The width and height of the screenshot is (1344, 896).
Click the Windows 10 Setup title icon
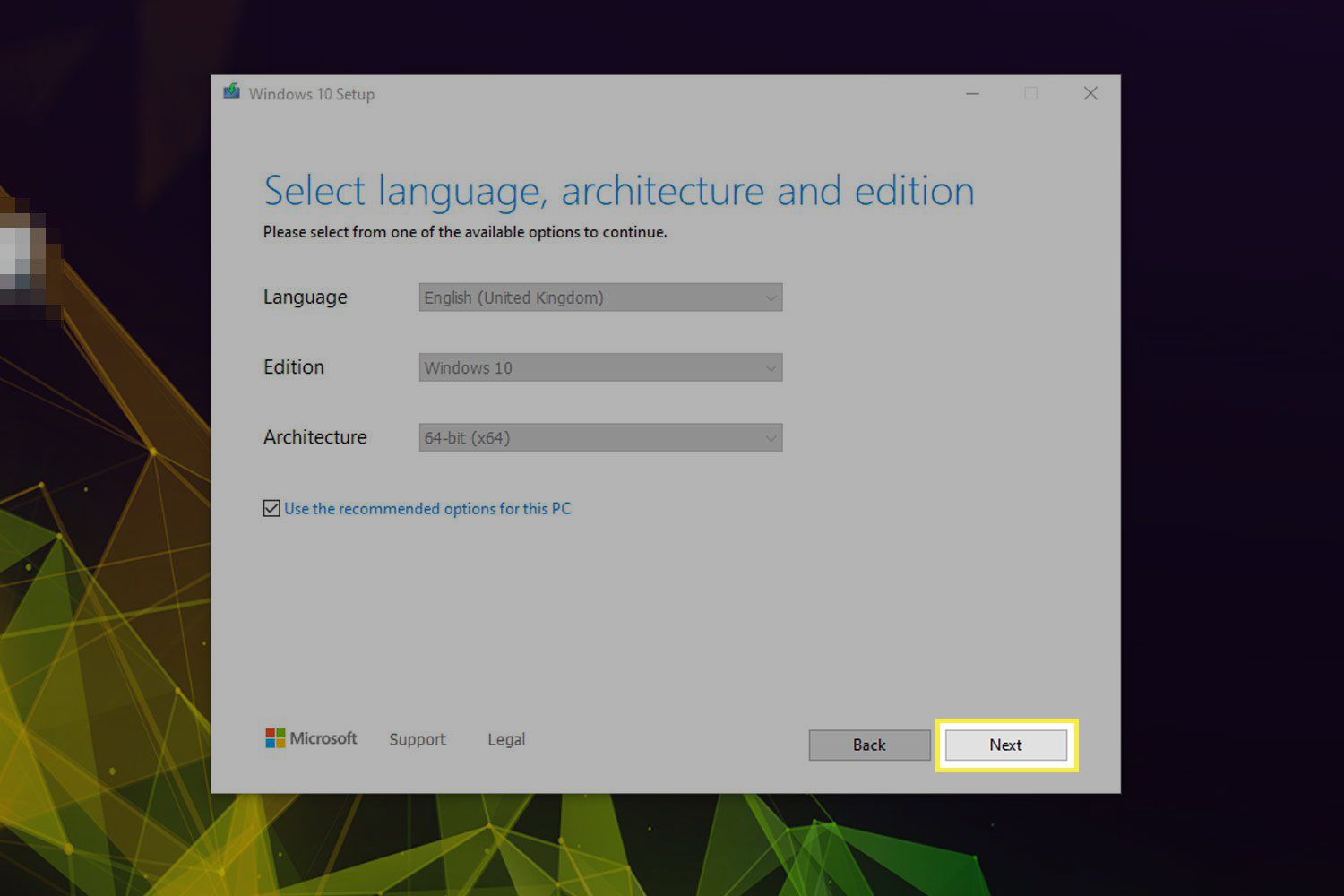click(x=232, y=92)
